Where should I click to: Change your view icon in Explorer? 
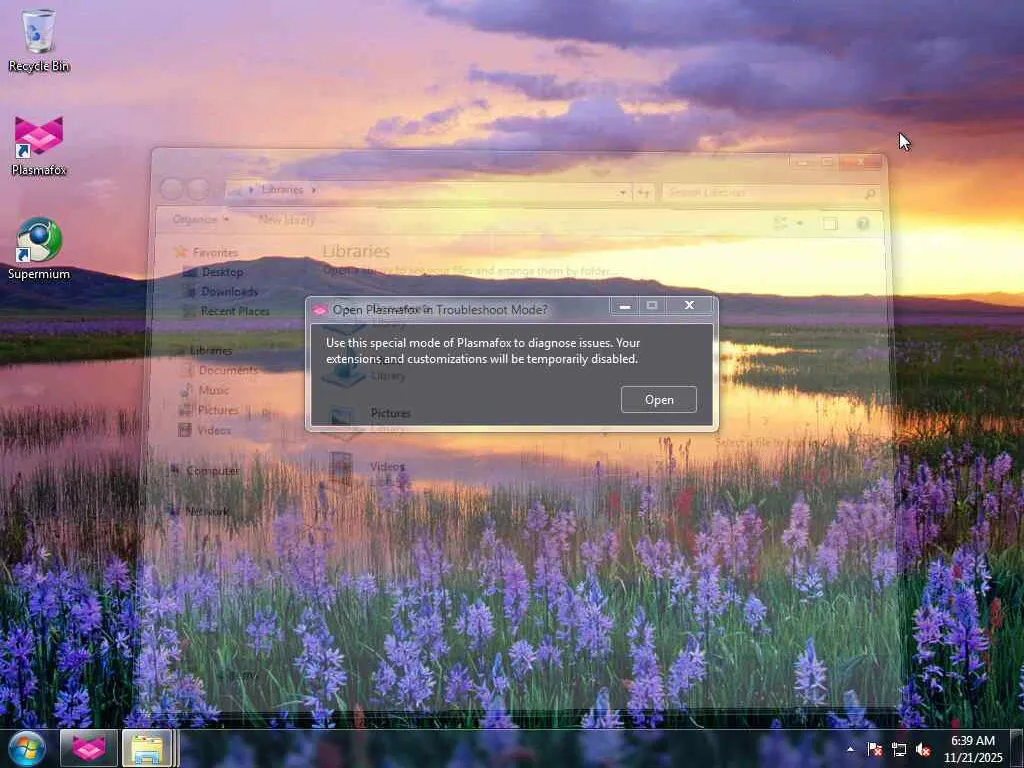[781, 223]
